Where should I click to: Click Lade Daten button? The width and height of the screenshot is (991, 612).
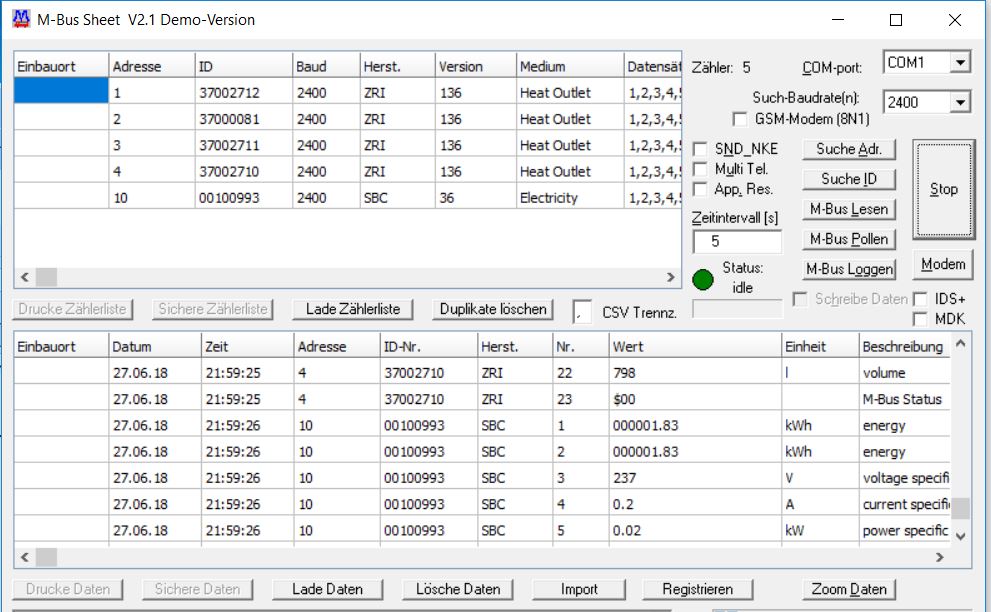pyautogui.click(x=327, y=589)
